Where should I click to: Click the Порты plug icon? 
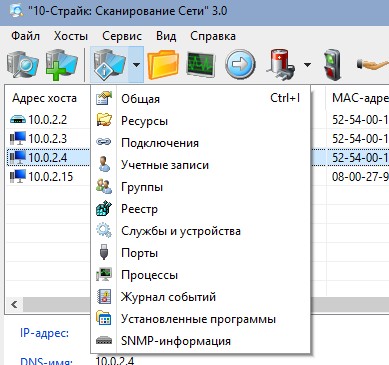coord(104,252)
